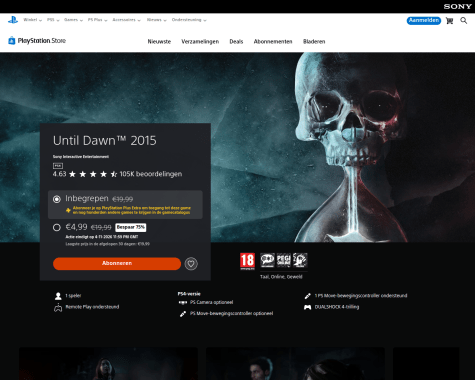Click the Bespaar 75% badge
Viewport: 475px width, 380px height.
(131, 227)
